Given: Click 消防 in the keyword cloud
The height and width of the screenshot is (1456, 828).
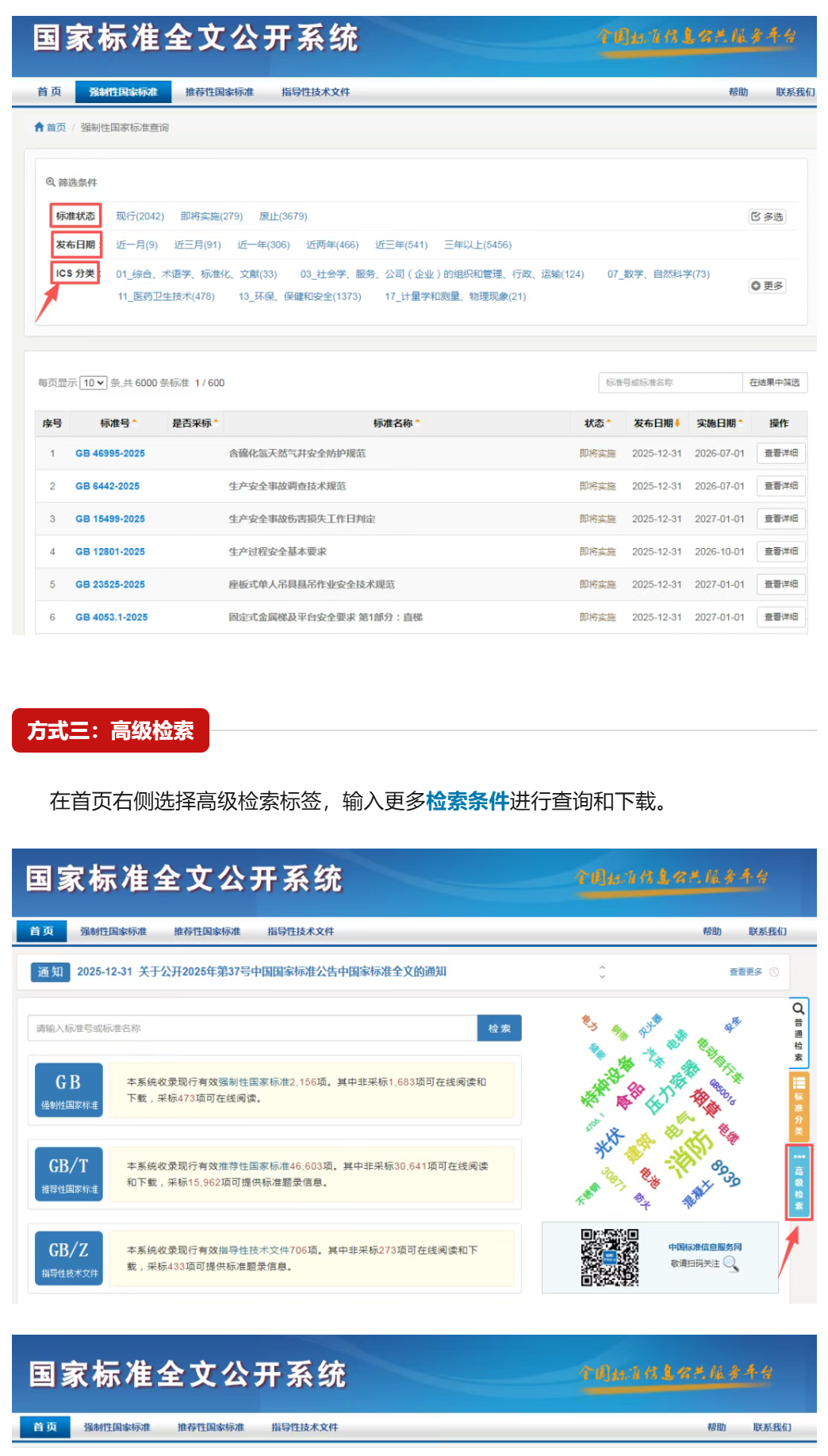Looking at the screenshot, I should point(688,1148).
